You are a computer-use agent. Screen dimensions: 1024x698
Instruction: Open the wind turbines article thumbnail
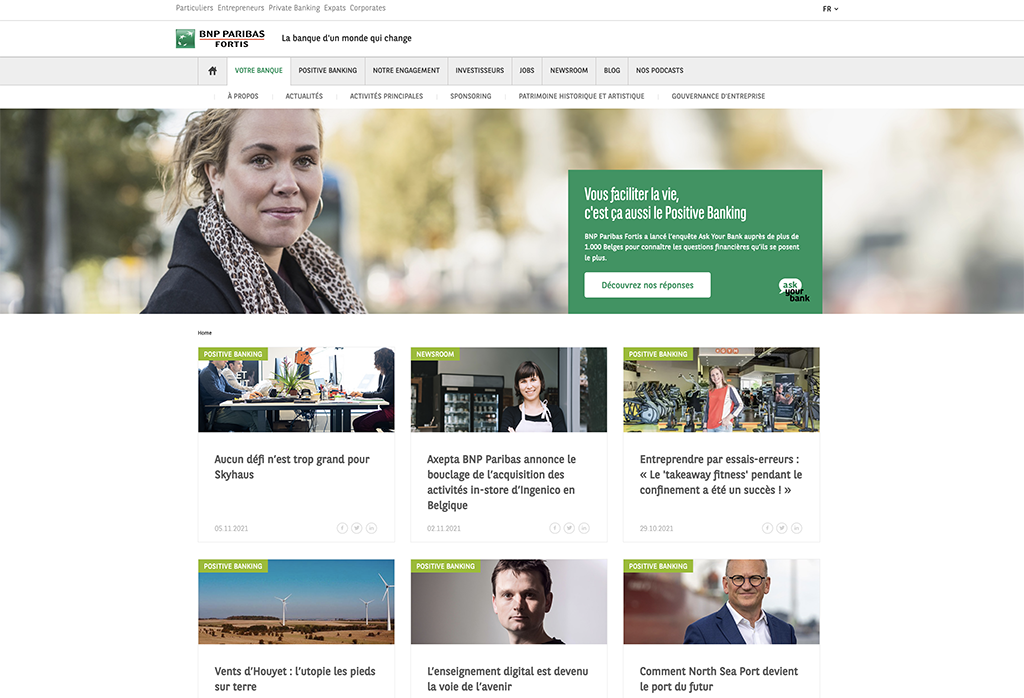coord(296,602)
